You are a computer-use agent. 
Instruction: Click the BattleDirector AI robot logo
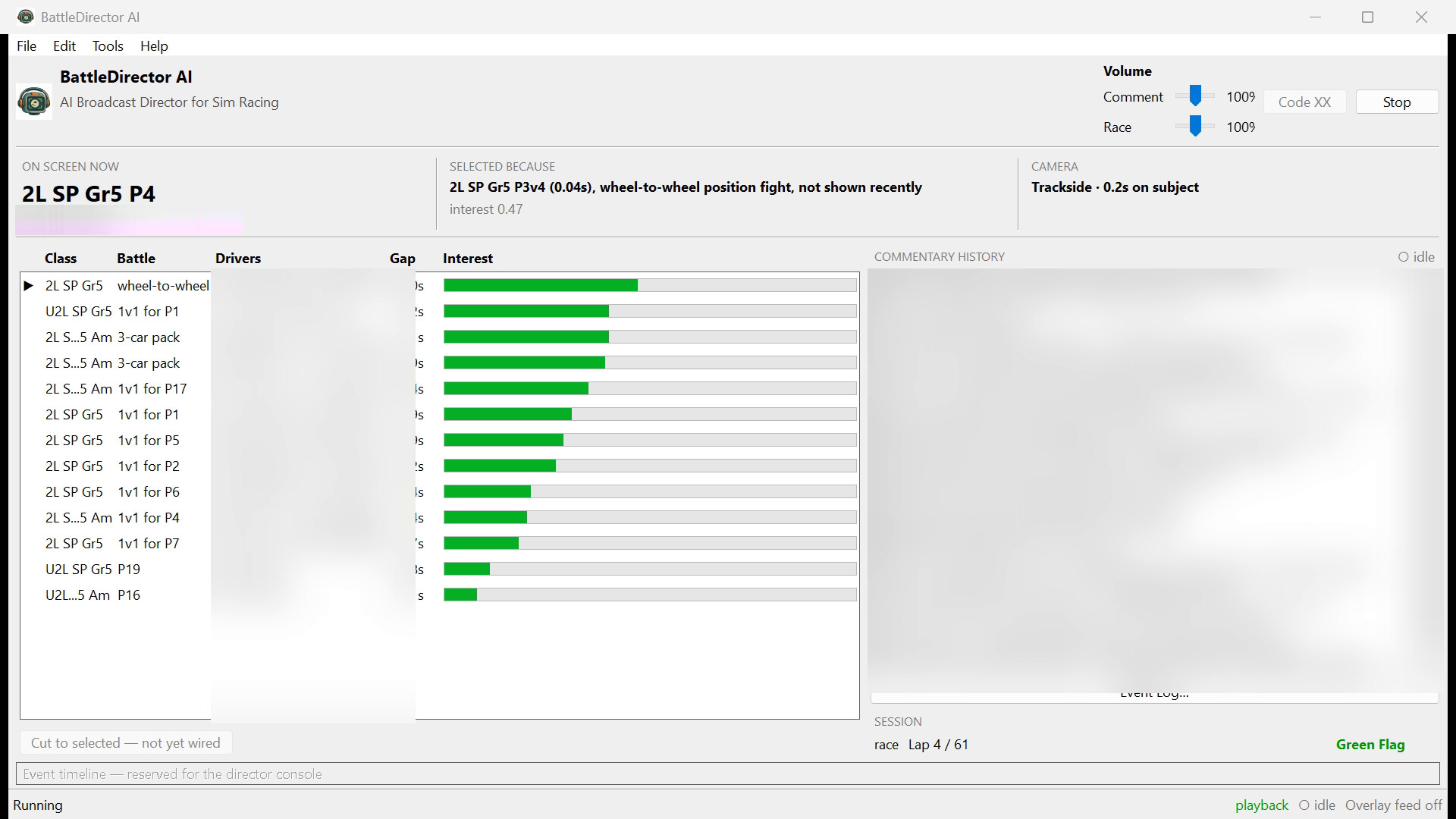pos(34,102)
